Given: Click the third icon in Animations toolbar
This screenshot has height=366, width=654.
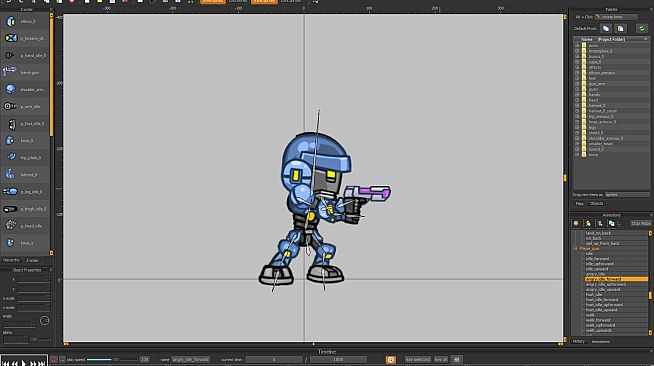Looking at the screenshot, I should pyautogui.click(x=600, y=224).
